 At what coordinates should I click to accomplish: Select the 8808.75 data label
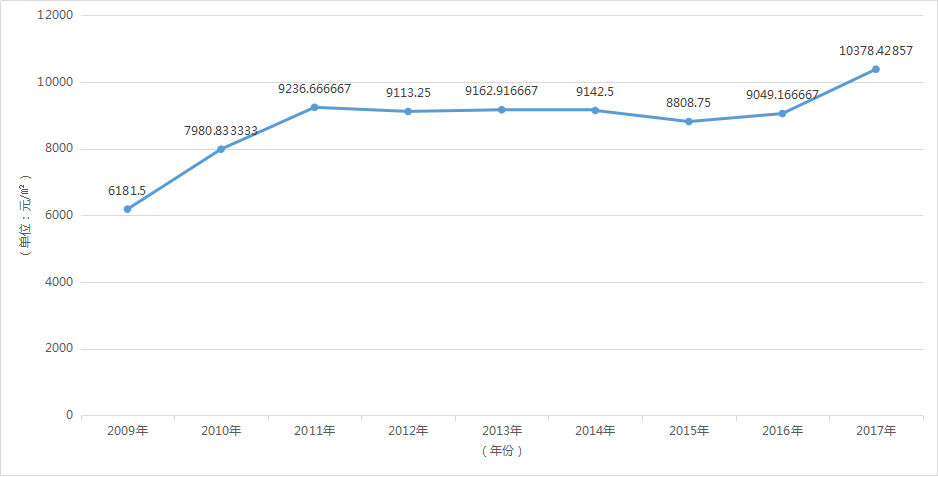(x=689, y=102)
